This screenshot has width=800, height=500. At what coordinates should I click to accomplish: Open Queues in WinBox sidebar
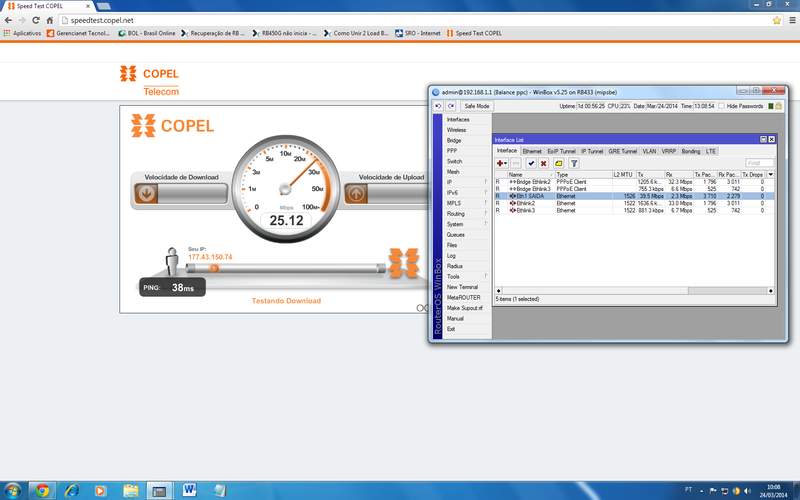click(x=456, y=235)
